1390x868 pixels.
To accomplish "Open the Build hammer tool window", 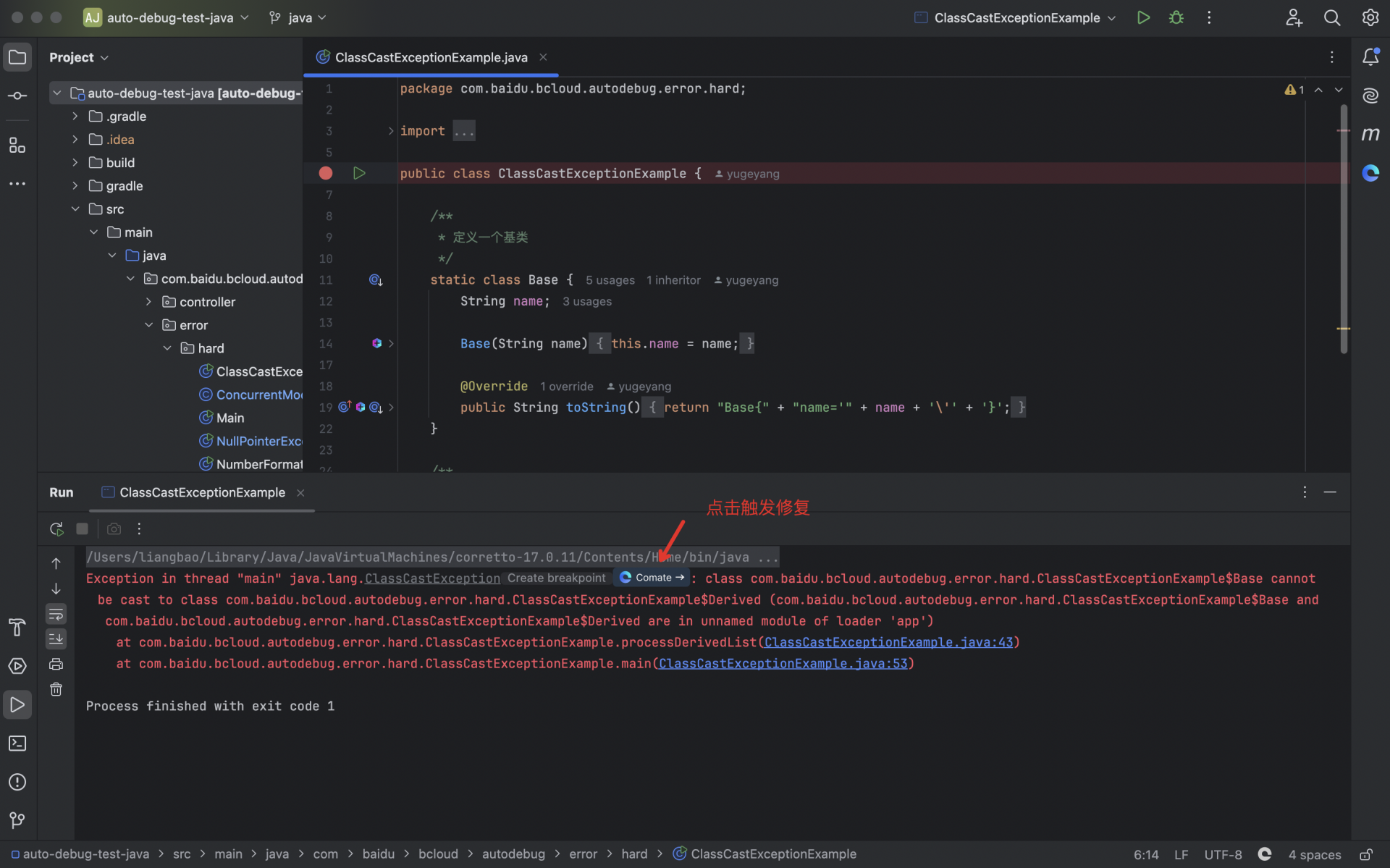I will point(17,627).
